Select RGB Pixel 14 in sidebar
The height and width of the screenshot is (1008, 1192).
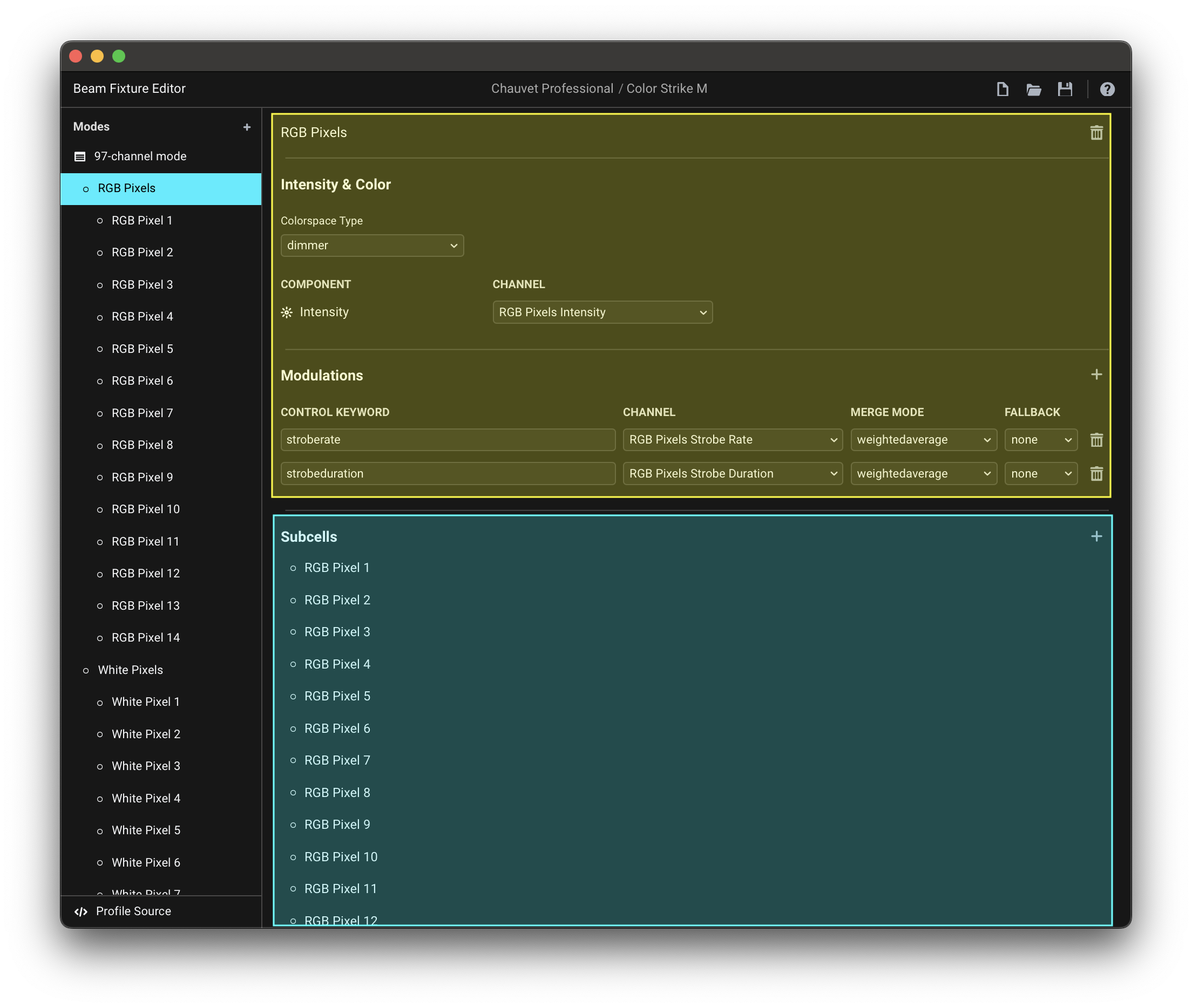coord(161,638)
